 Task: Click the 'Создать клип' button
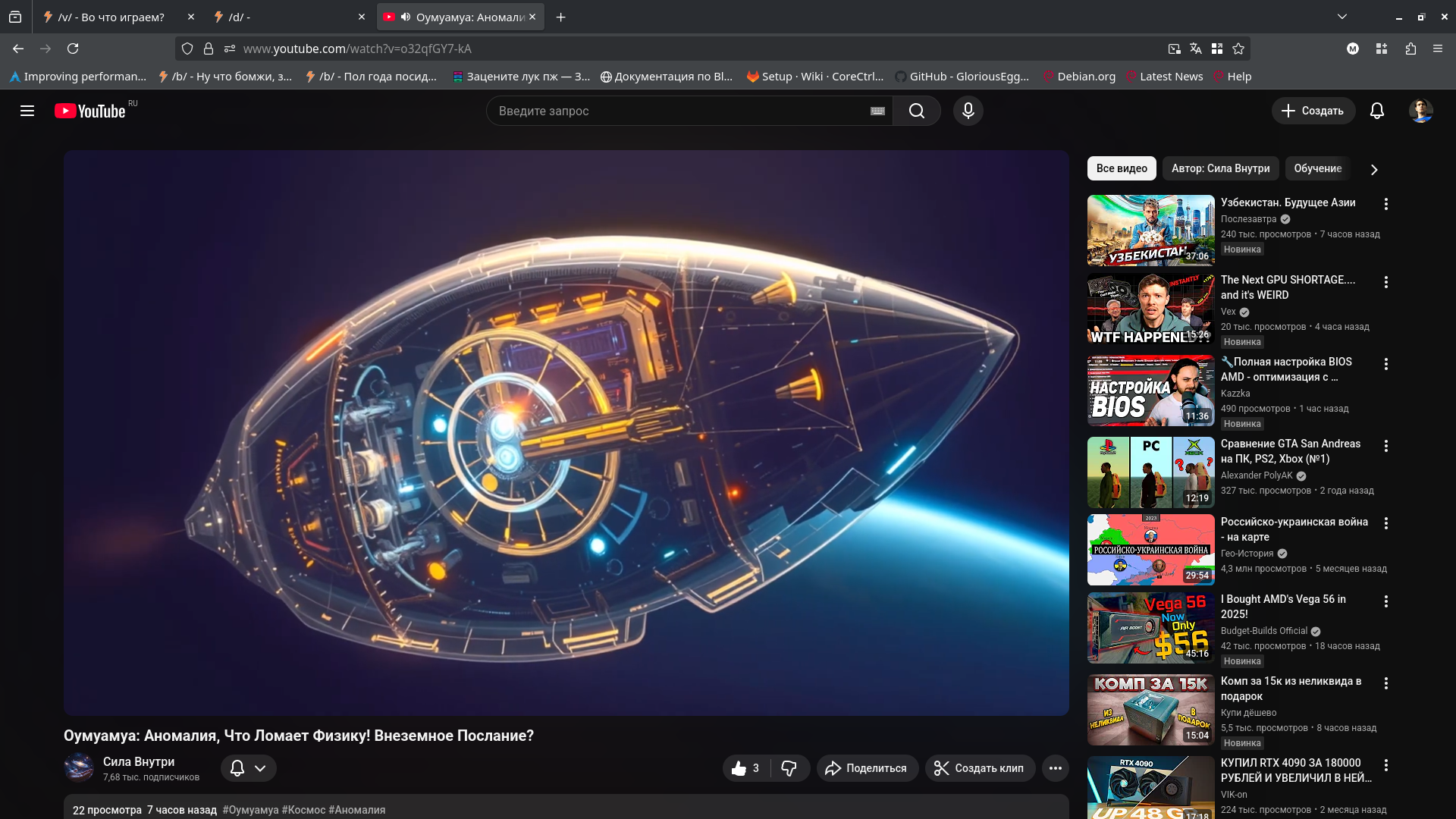click(x=979, y=768)
